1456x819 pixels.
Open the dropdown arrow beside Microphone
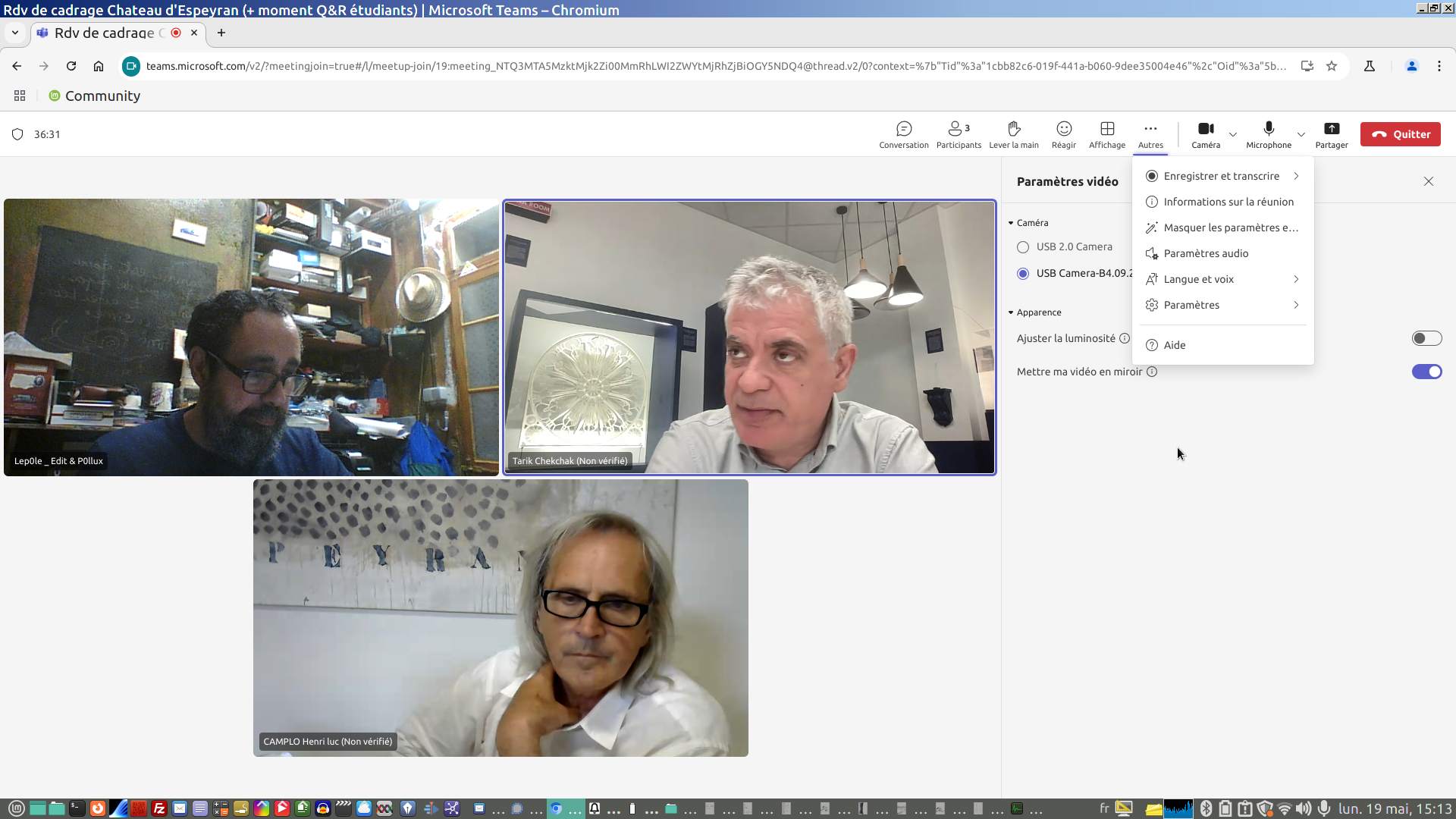pos(1301,135)
